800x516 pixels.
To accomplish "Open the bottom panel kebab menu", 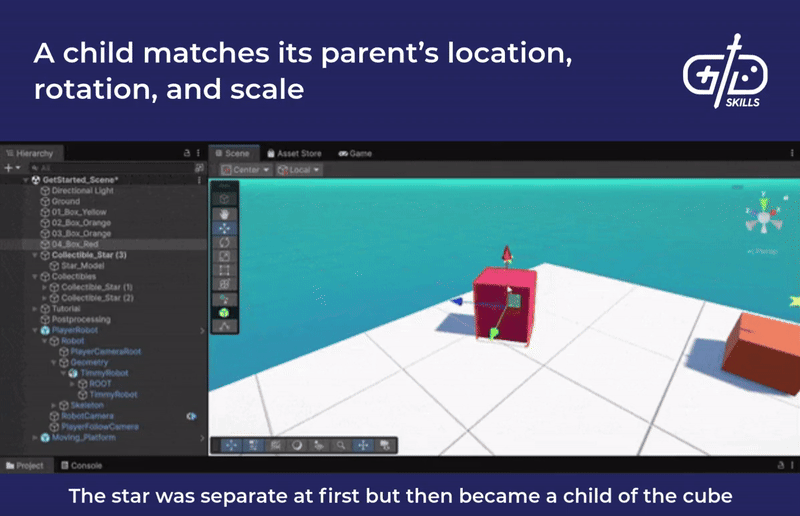I will point(792,465).
